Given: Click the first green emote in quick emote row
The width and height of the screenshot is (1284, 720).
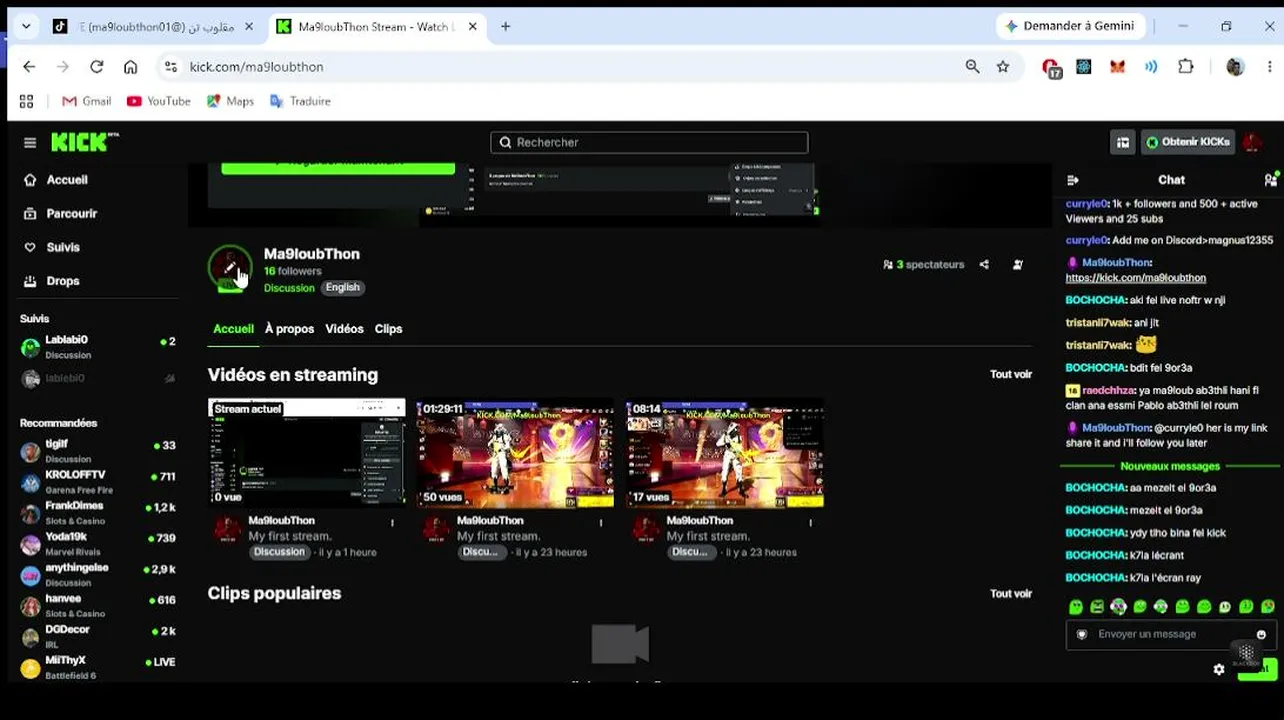Looking at the screenshot, I should tap(1076, 606).
